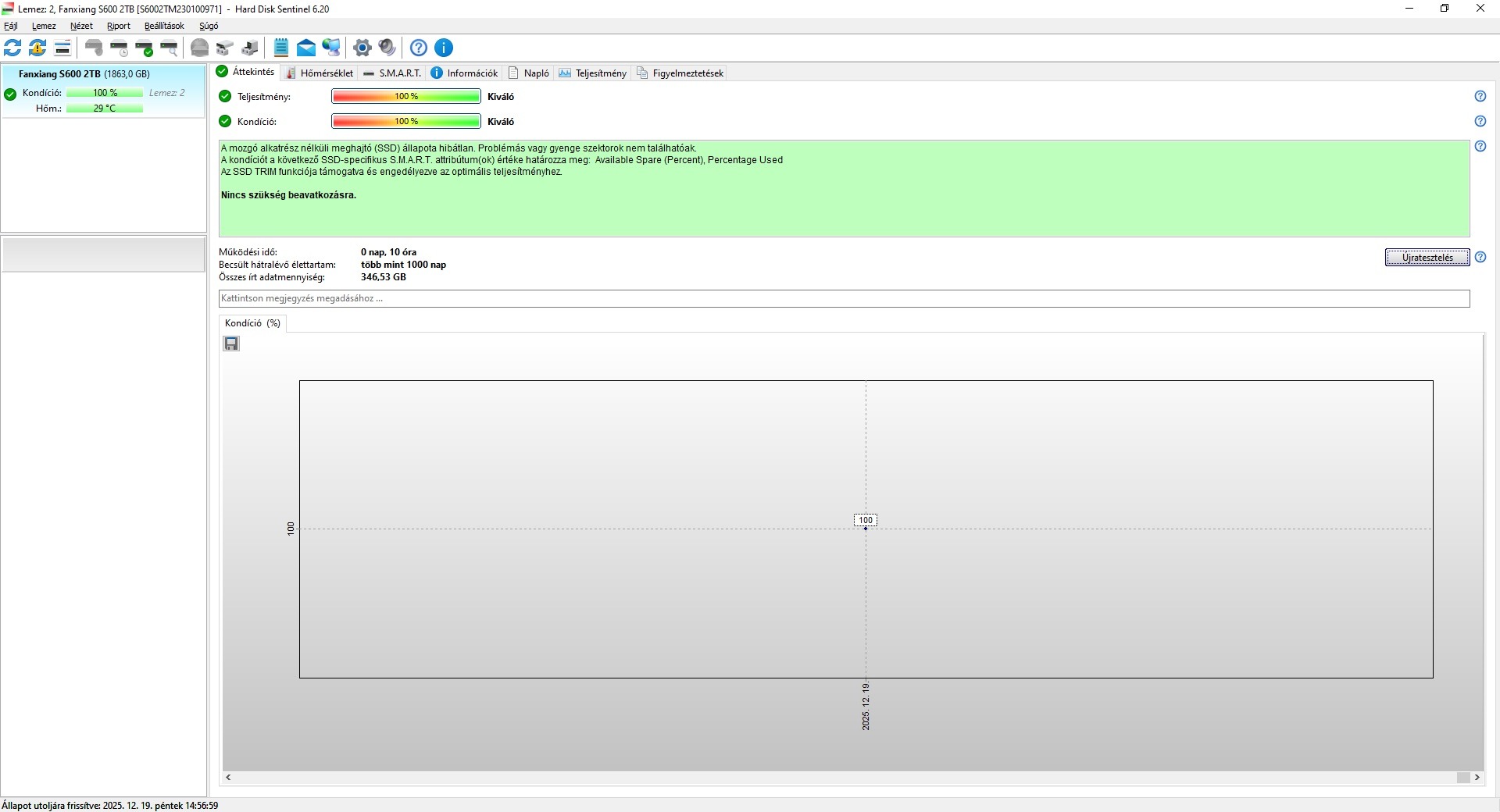Click the sidebar Kondíció 100 % green bar
1500x812 pixels.
pyautogui.click(x=105, y=93)
